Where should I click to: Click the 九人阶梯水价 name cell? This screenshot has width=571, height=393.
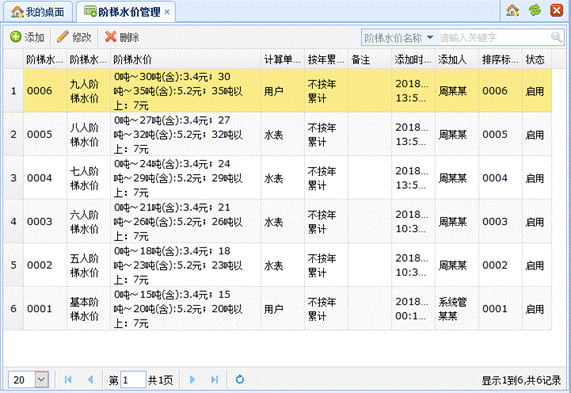tap(88, 91)
